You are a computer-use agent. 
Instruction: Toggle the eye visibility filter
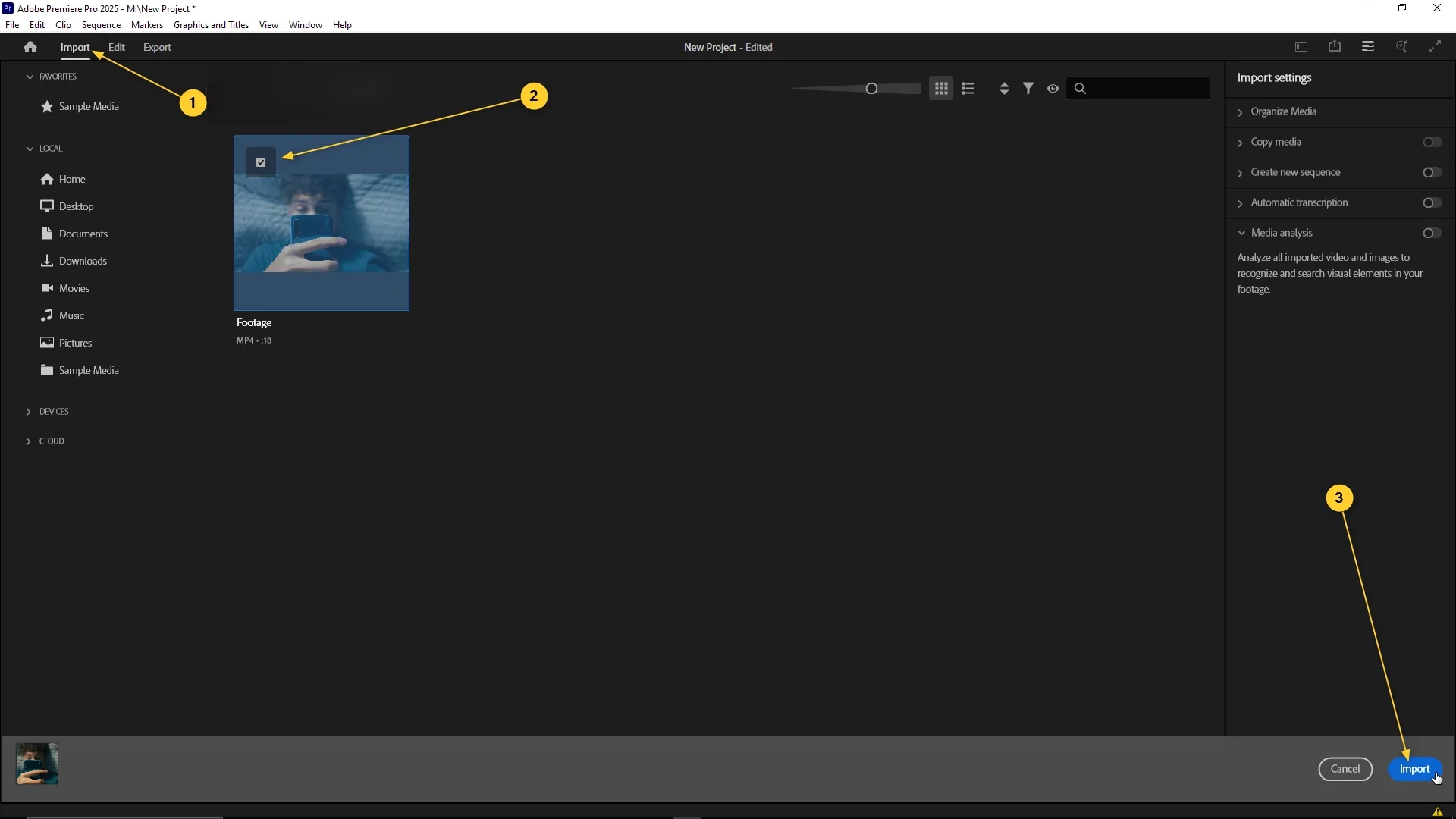(x=1053, y=89)
